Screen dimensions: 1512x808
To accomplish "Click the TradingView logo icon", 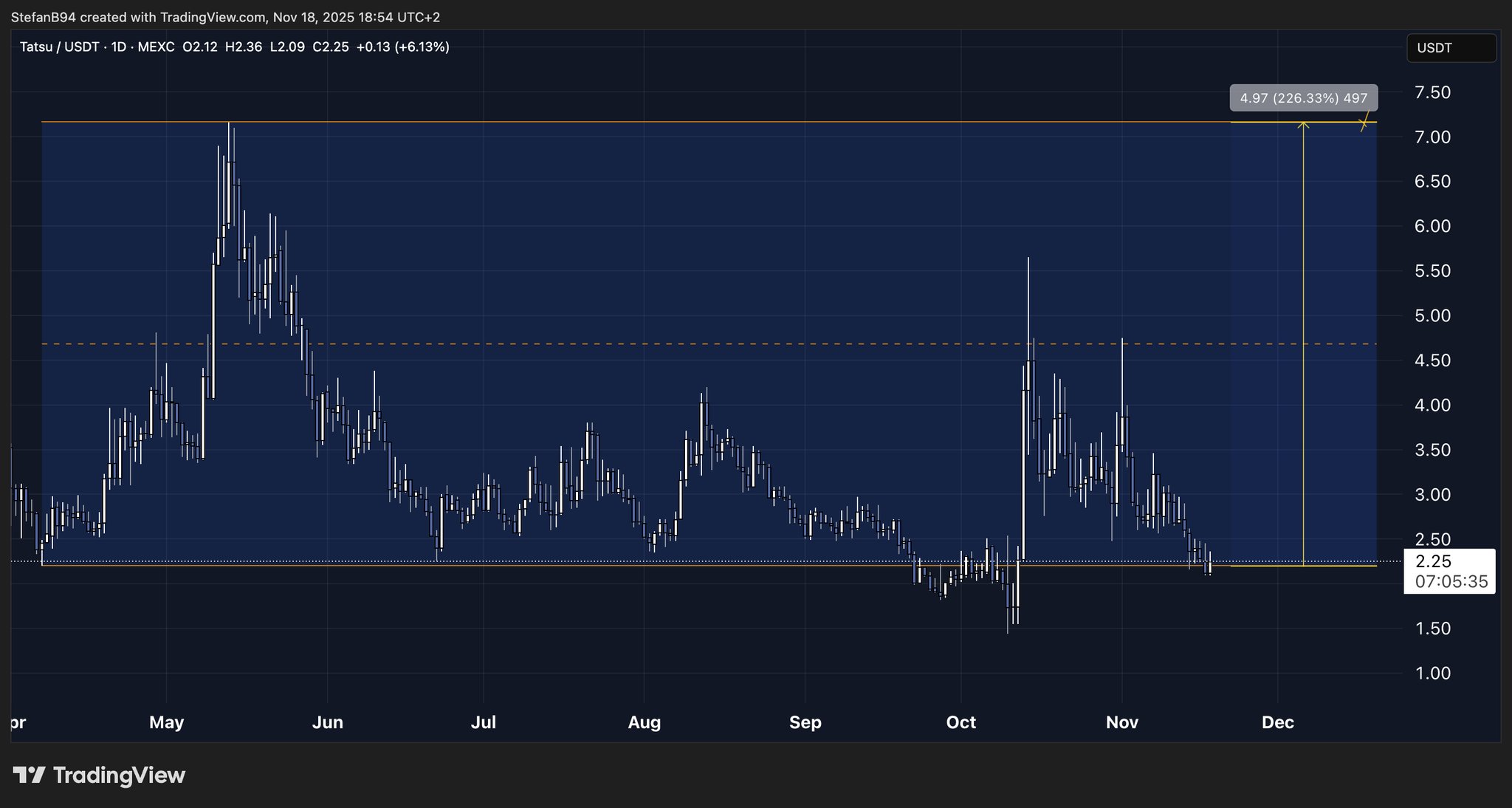I will tap(30, 775).
